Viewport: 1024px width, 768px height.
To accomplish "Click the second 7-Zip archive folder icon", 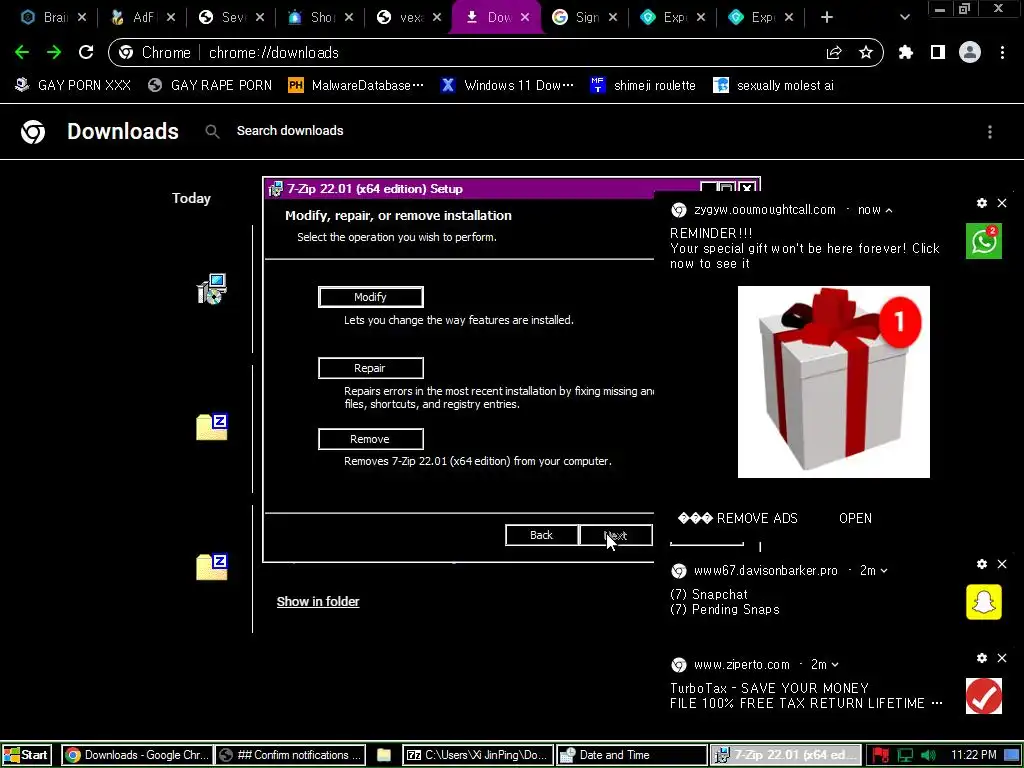I will pos(212,567).
